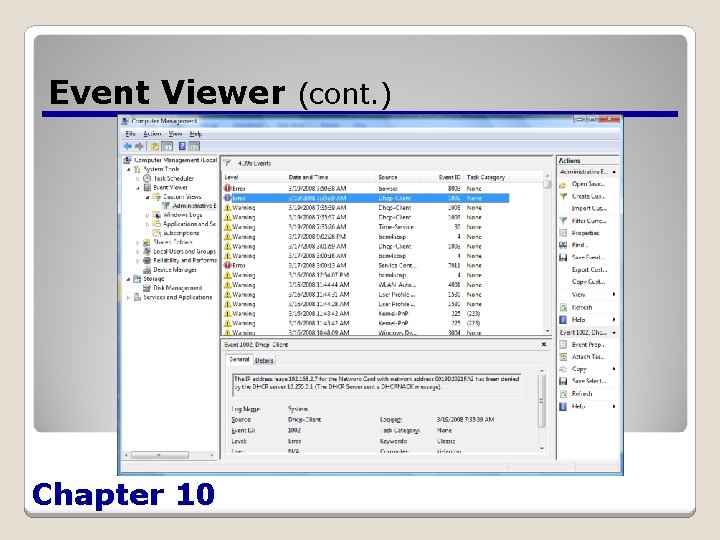Click the Properties icon in Actions pane
The width and height of the screenshot is (720, 540).
[563, 233]
